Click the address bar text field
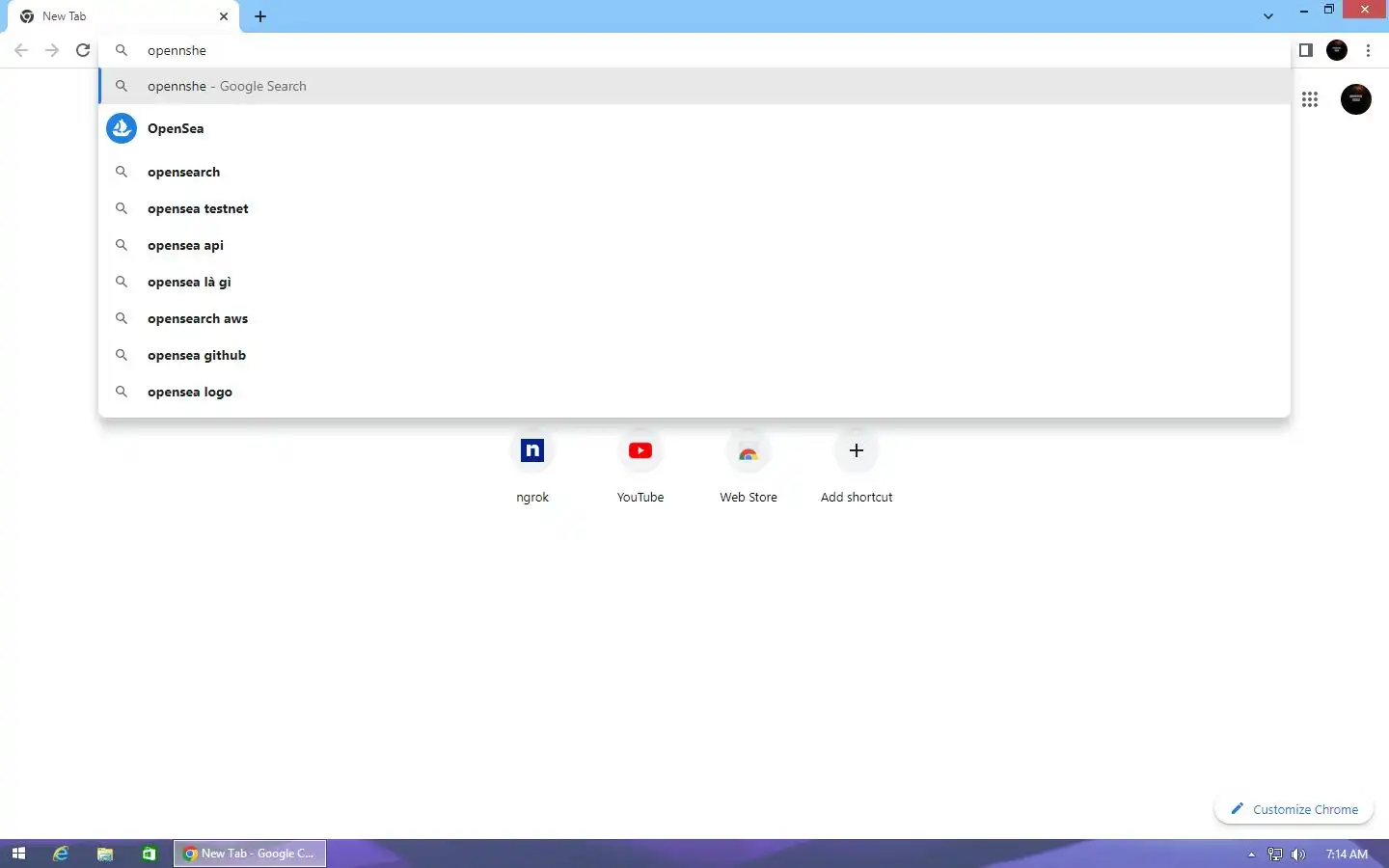The height and width of the screenshot is (868, 1389). (x=694, y=50)
